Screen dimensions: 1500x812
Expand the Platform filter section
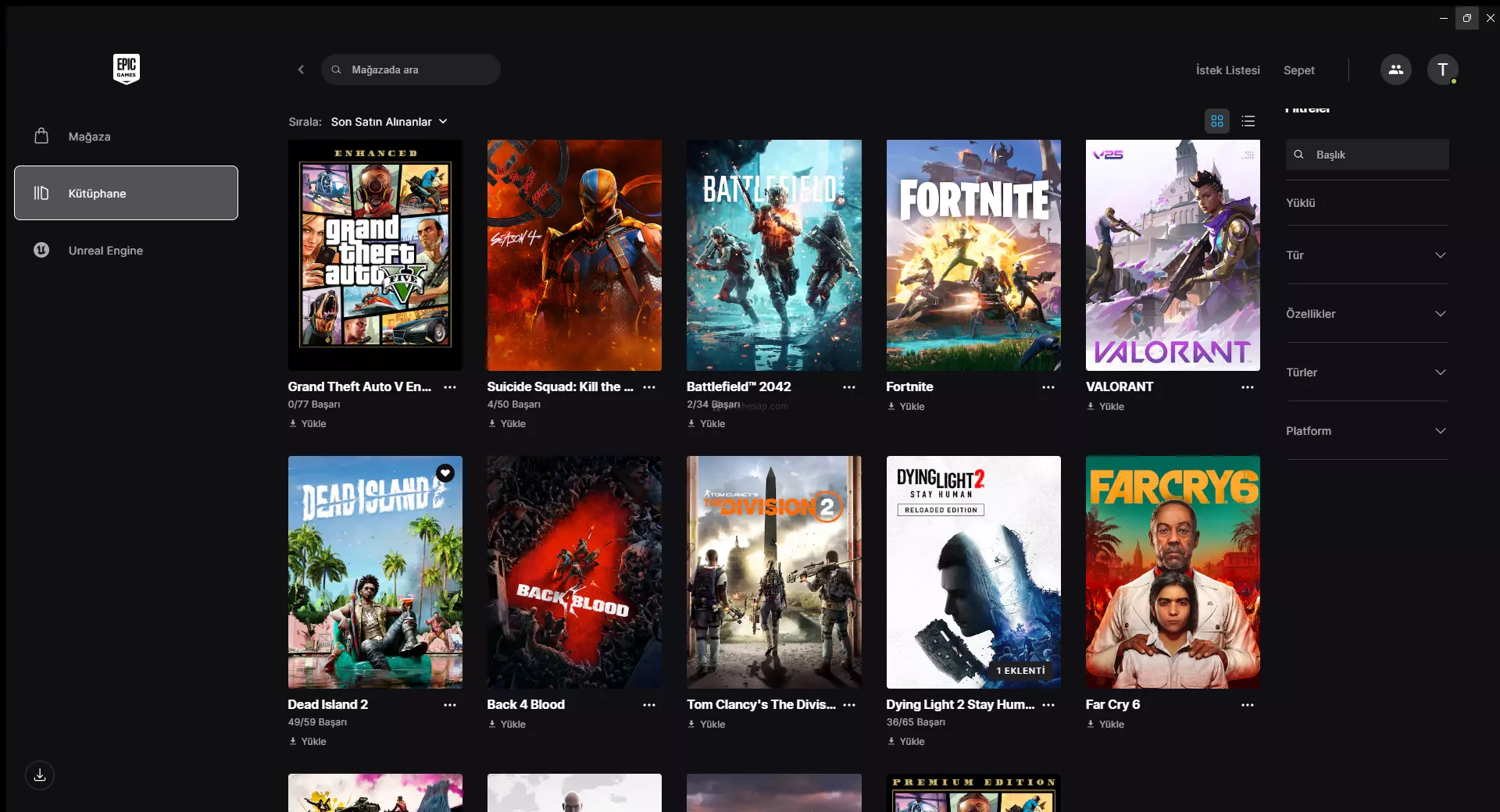1366,431
